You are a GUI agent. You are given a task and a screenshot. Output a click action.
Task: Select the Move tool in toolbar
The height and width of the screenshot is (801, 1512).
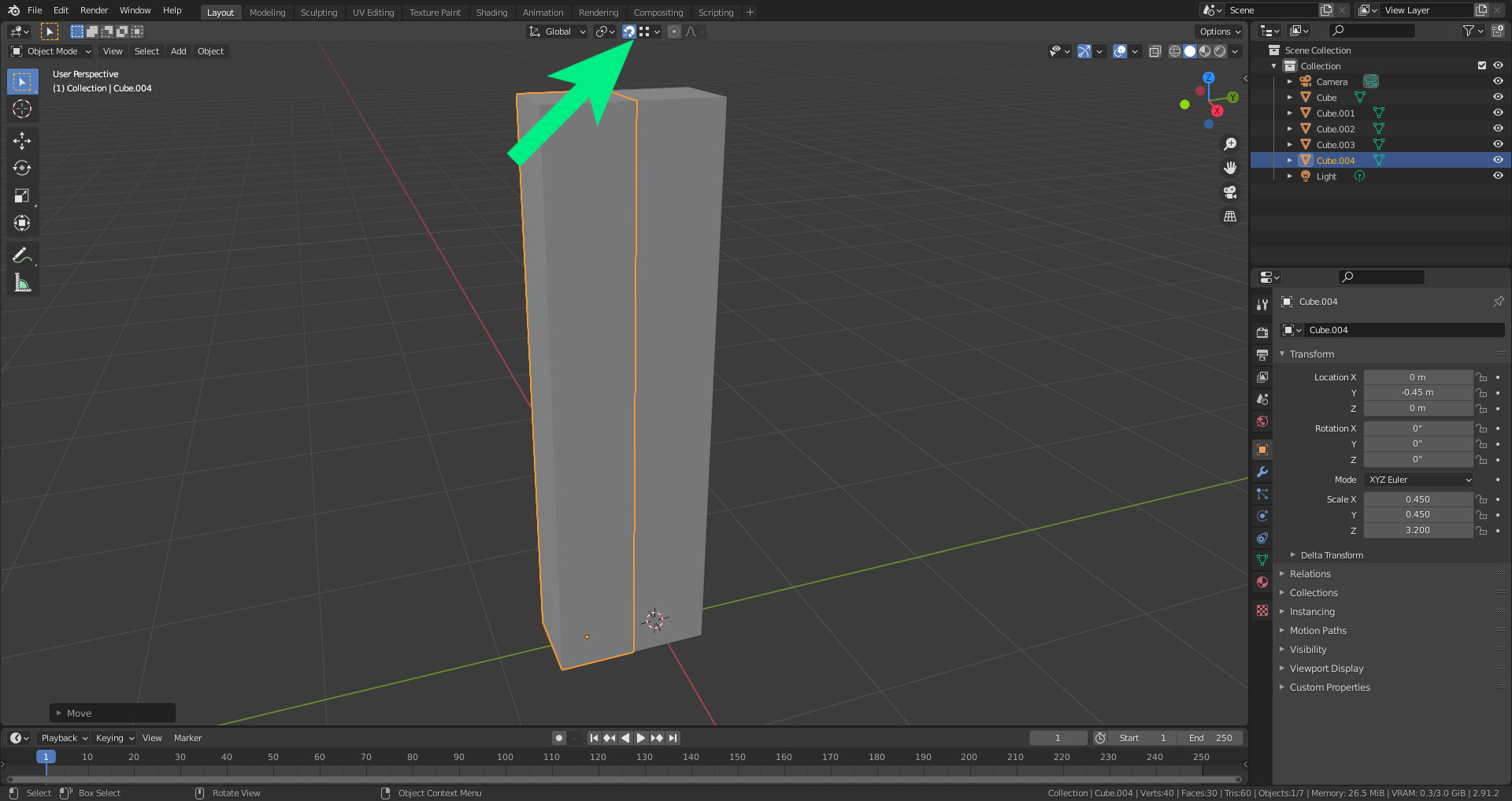(x=22, y=140)
